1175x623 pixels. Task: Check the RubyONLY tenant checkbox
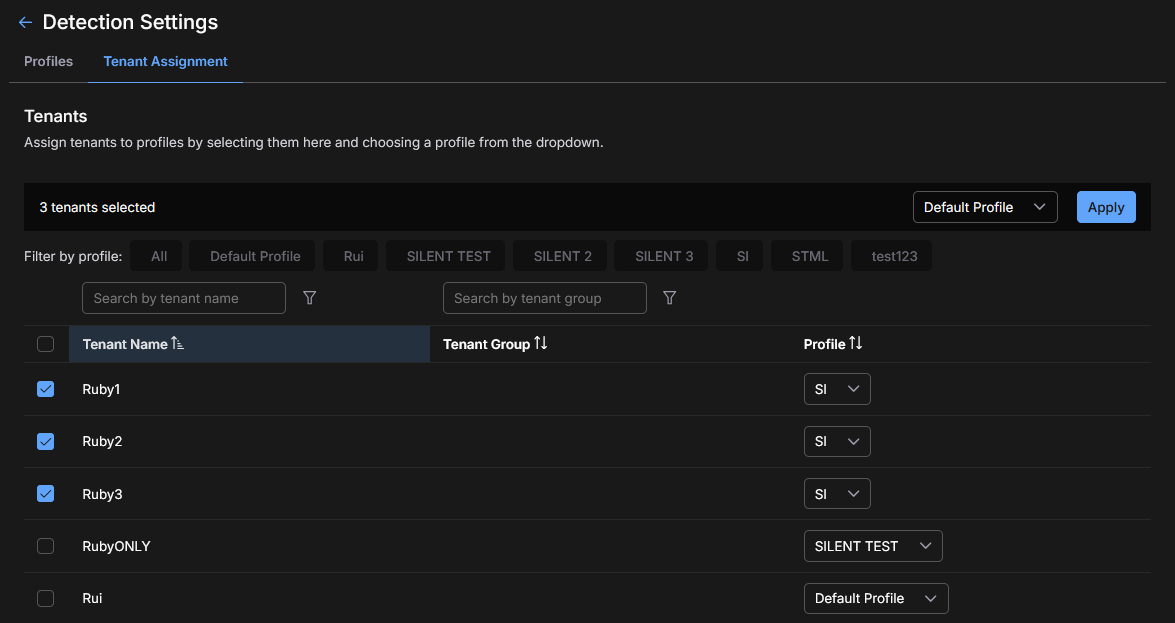click(x=45, y=546)
